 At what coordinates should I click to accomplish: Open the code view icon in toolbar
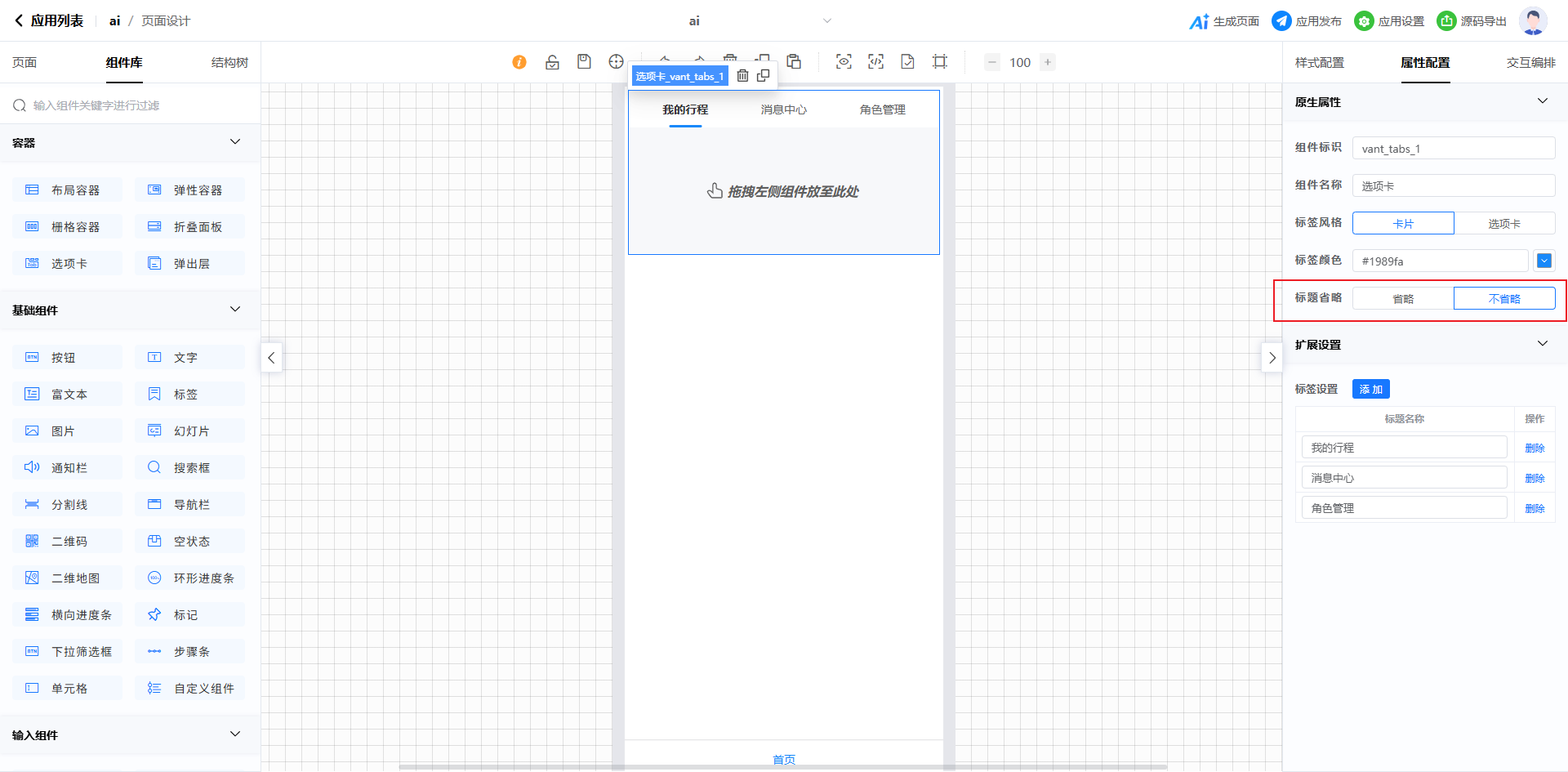click(x=875, y=62)
